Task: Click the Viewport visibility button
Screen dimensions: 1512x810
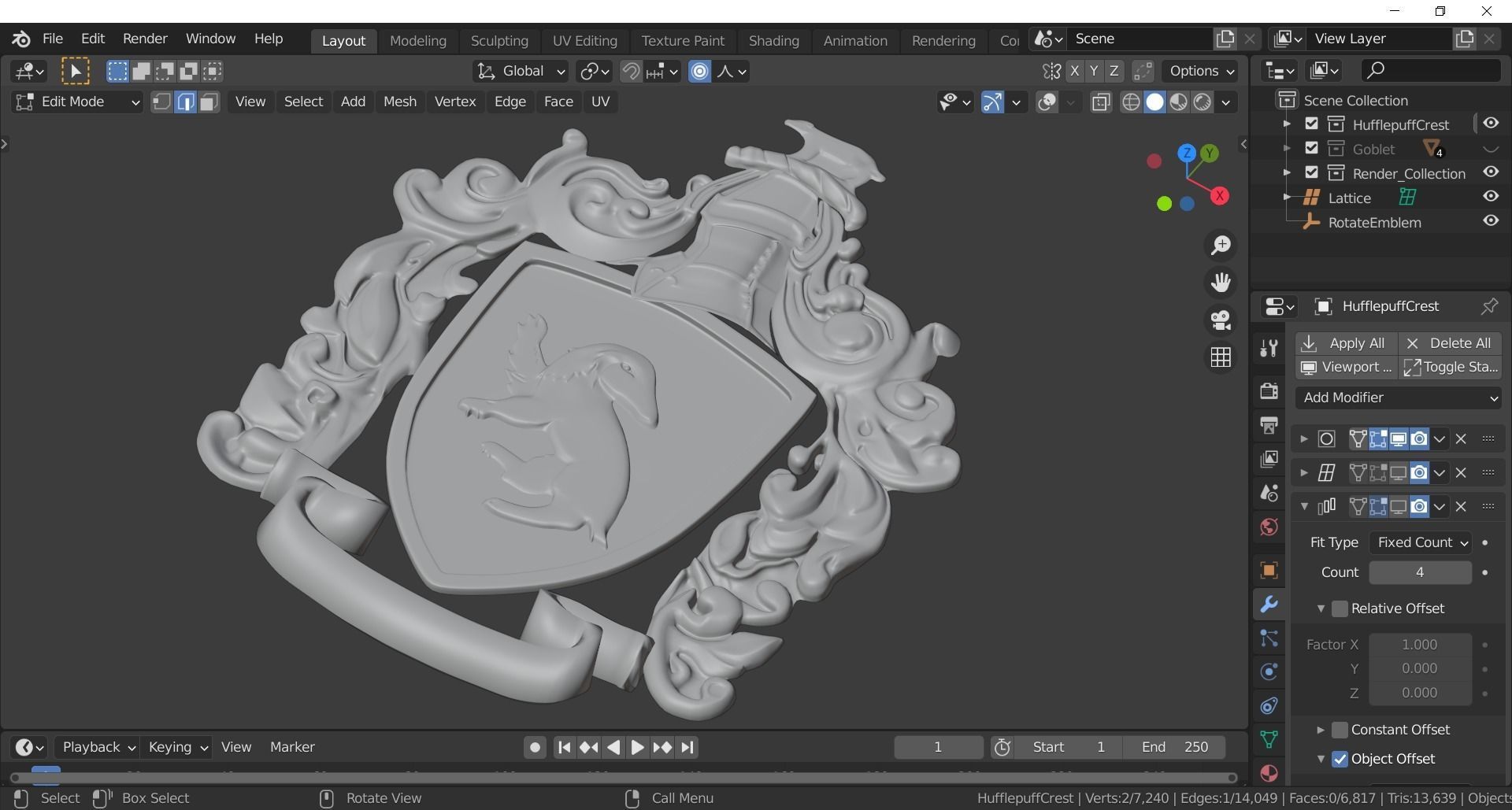Action: (x=1346, y=367)
